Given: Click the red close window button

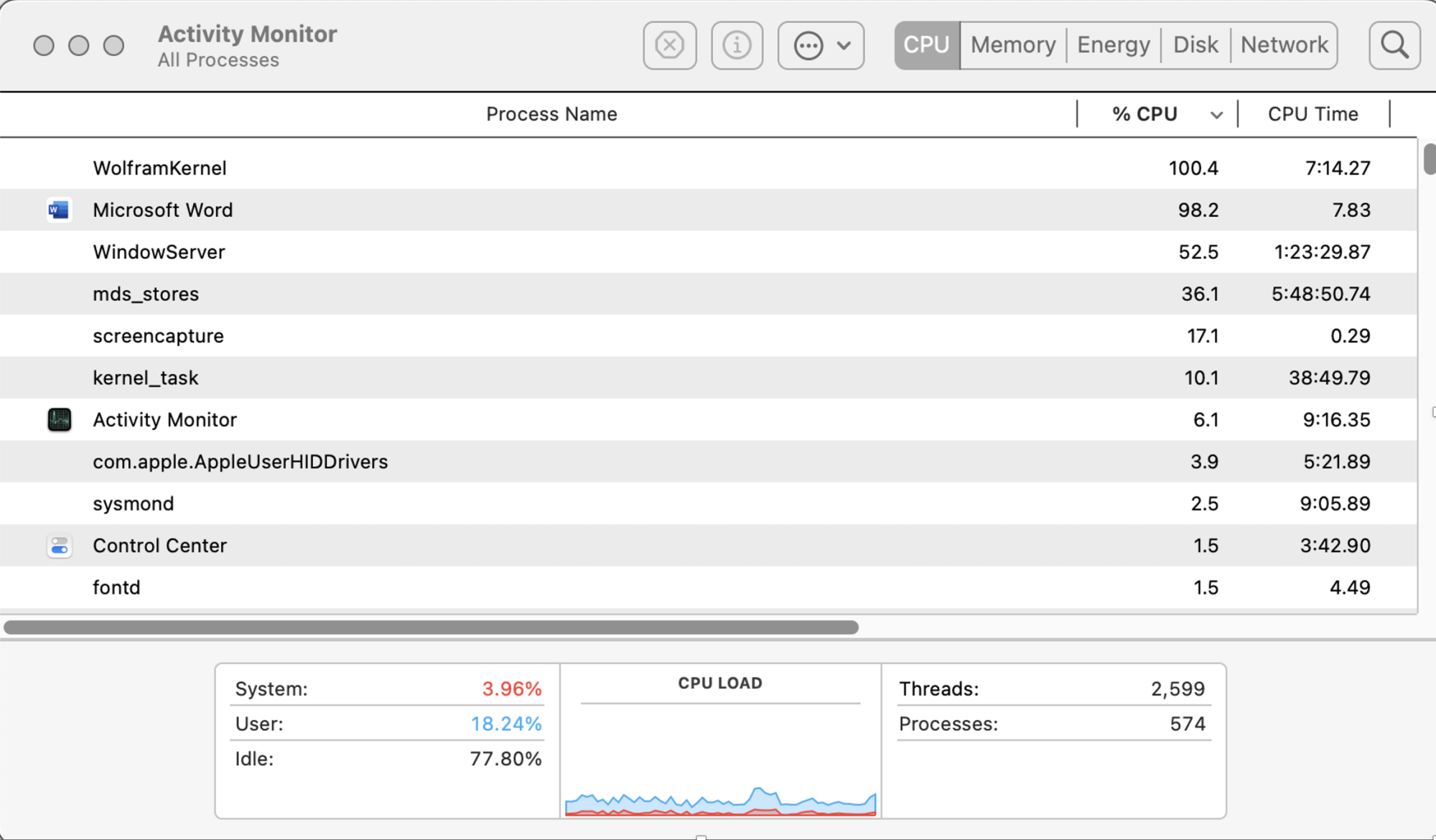Looking at the screenshot, I should (44, 45).
